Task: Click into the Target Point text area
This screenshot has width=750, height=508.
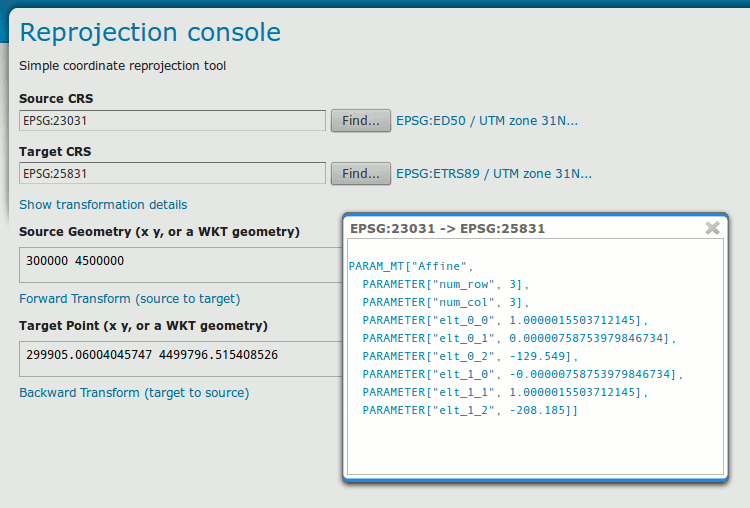Action: 180,358
